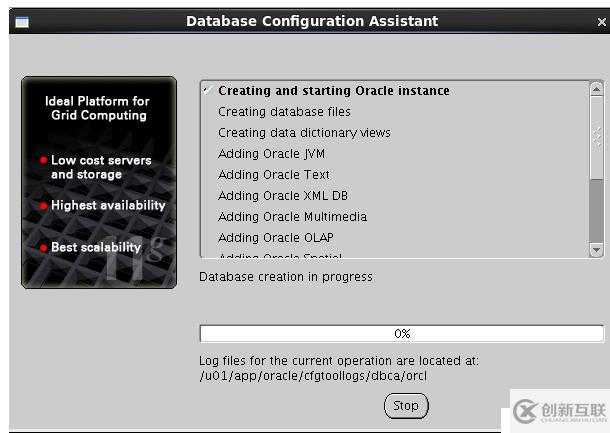
Task: Click the log path /u01/app/oracle/cfgtoollogs/dbca/orcl
Action: (x=313, y=376)
